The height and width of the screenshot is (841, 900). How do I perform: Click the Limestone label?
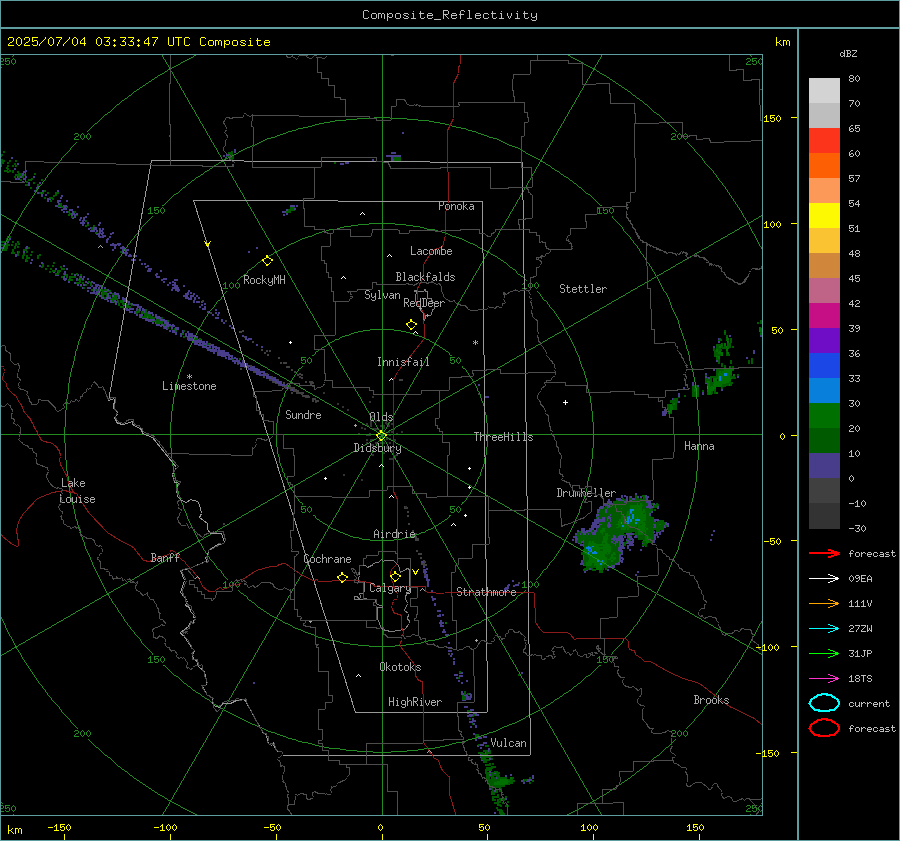pos(189,386)
